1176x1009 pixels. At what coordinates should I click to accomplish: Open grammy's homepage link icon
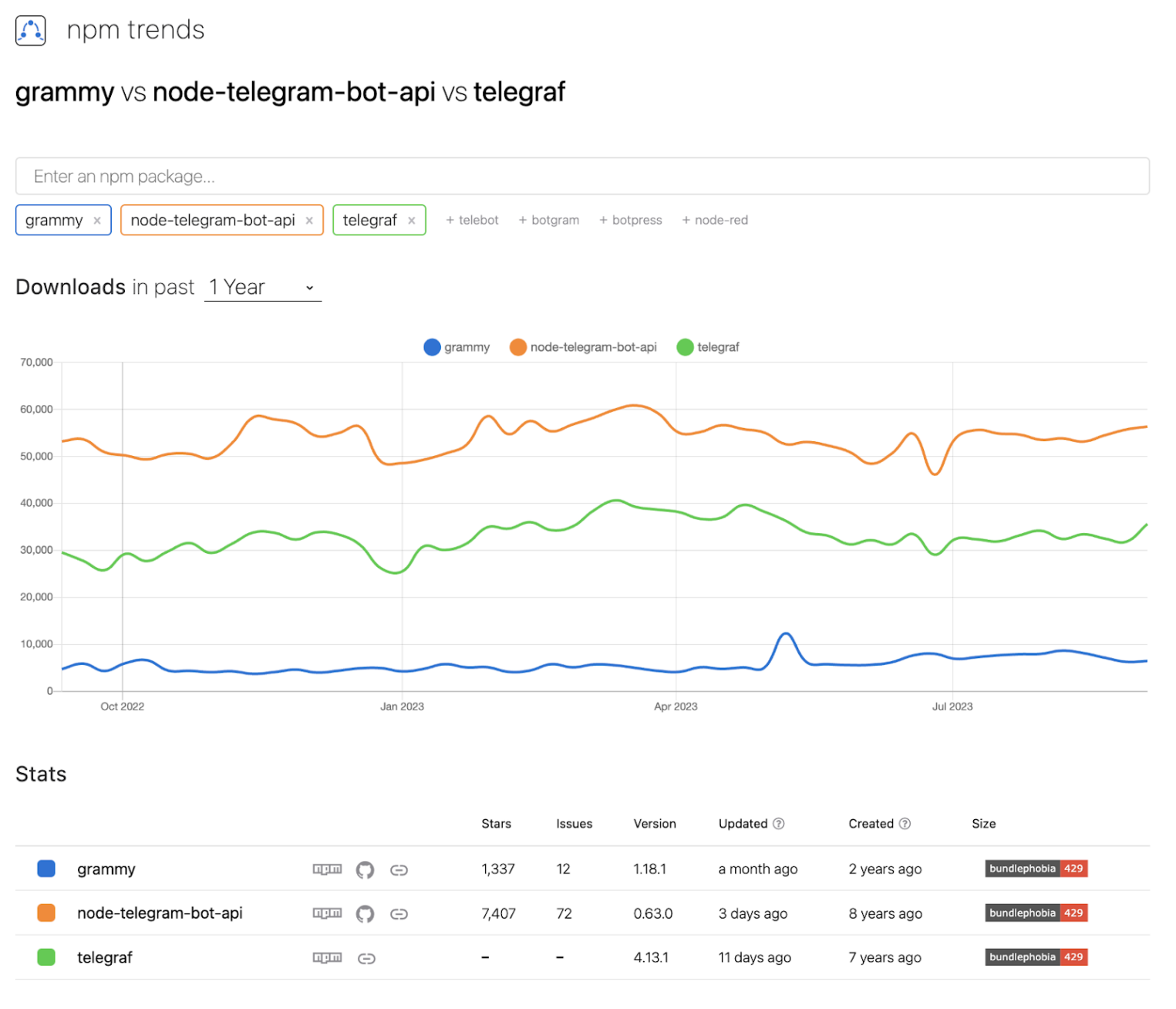[399, 870]
